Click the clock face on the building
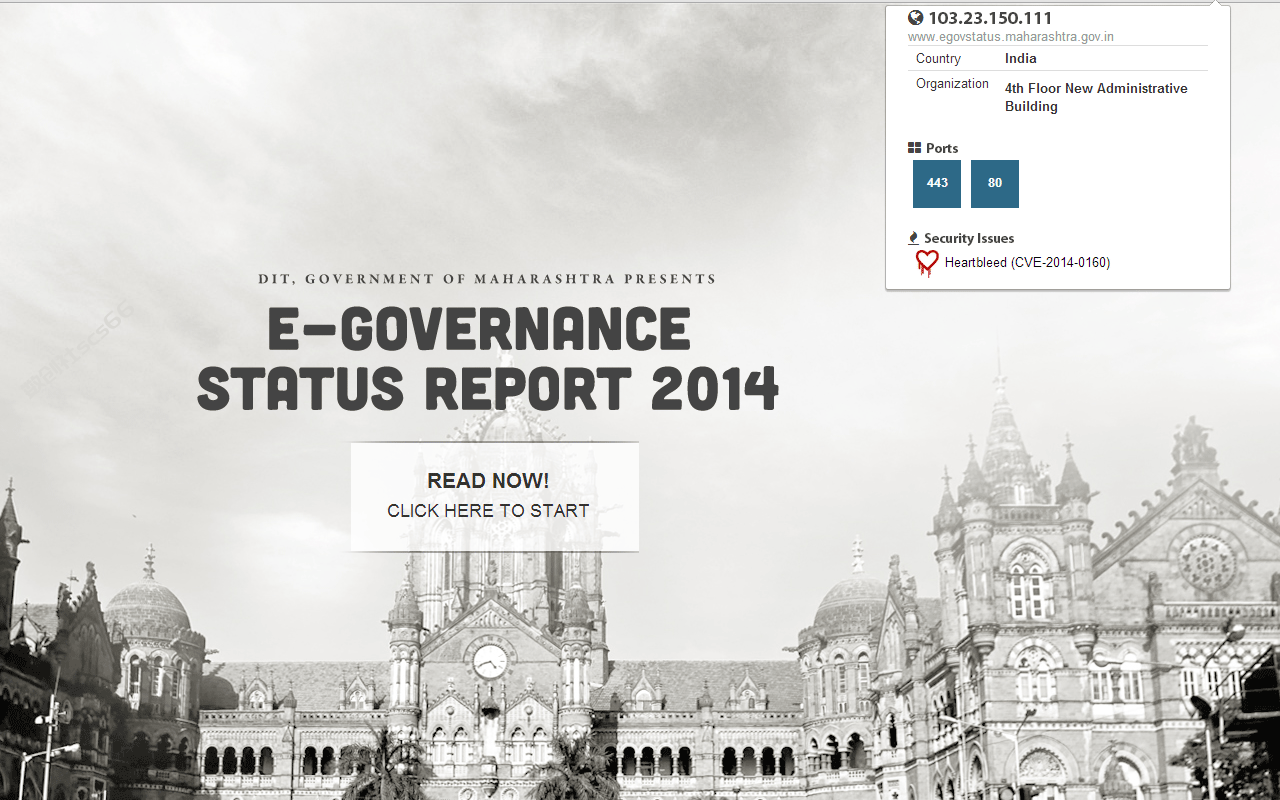Viewport: 1280px width, 800px height. click(x=490, y=661)
